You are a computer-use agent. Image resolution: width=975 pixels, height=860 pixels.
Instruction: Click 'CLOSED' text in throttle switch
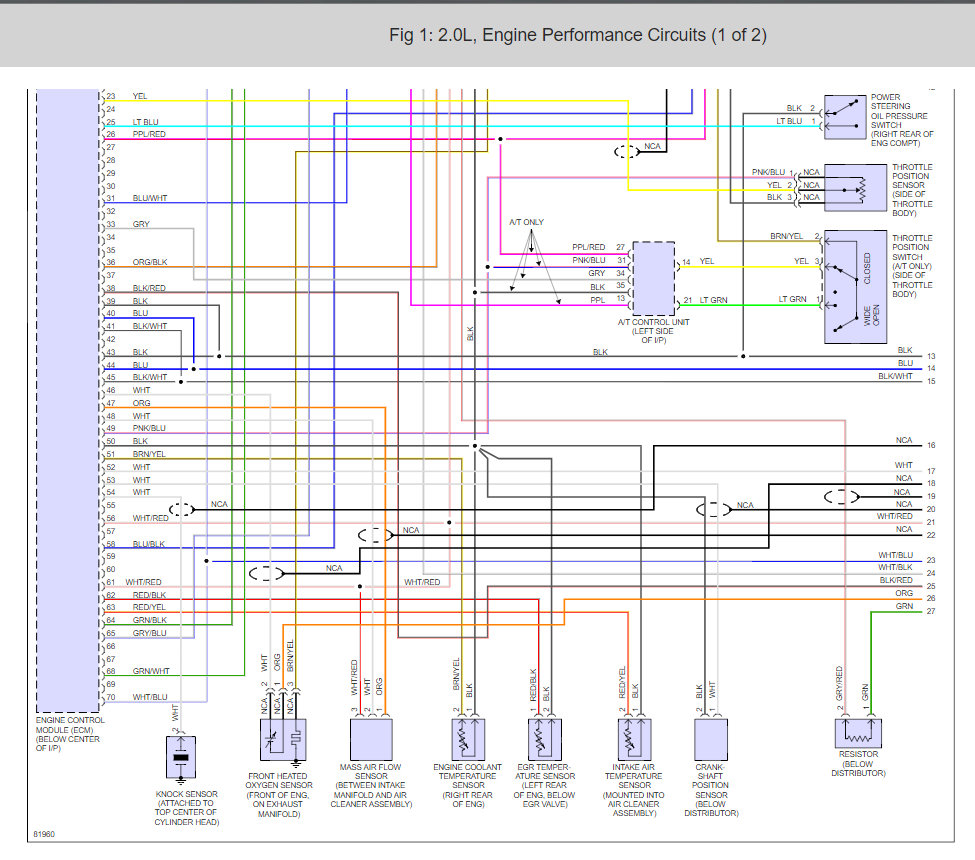pyautogui.click(x=867, y=269)
